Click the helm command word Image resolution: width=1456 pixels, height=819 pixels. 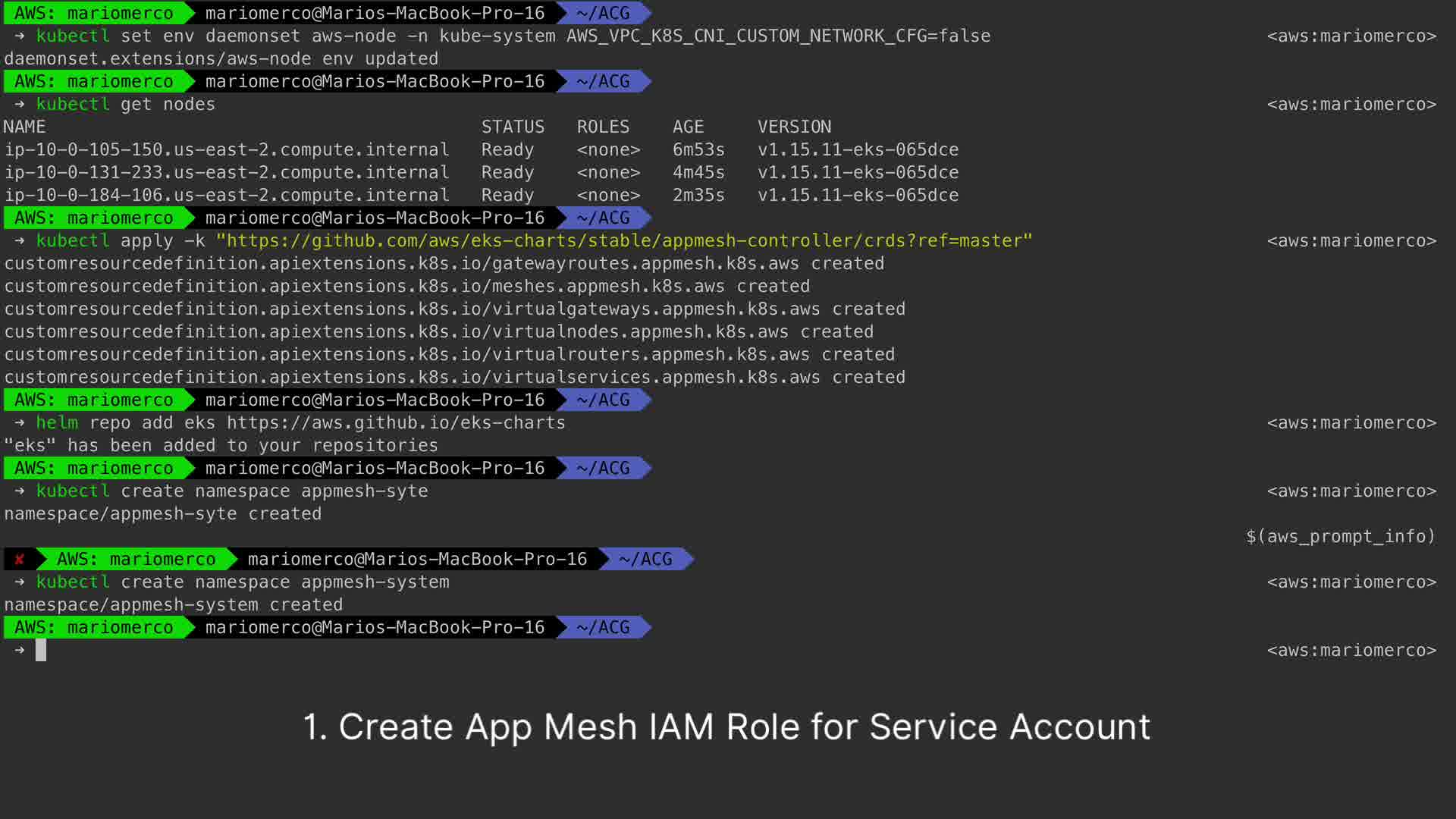(x=57, y=422)
